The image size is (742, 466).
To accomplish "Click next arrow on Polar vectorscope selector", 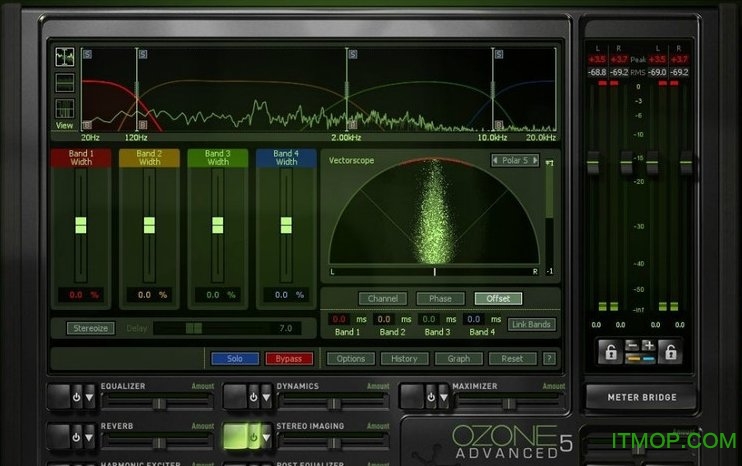I will (x=535, y=160).
